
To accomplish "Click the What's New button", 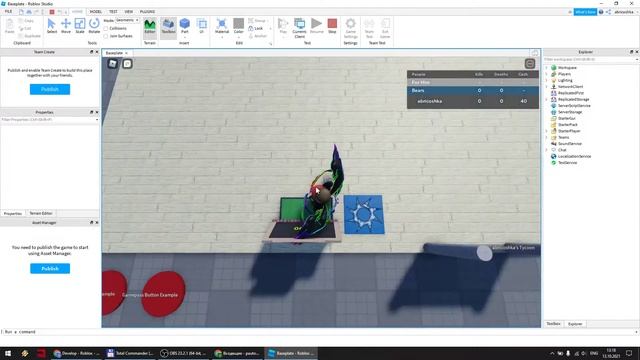I will [585, 12].
